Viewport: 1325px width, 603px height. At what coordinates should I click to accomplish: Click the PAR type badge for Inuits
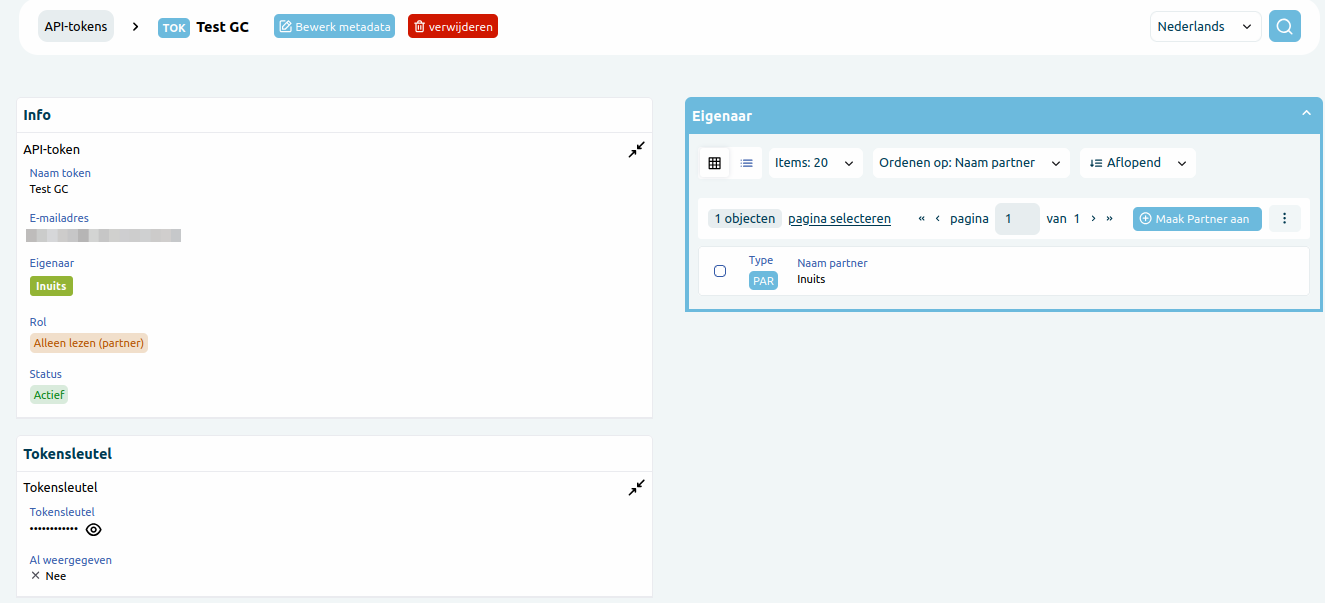(x=763, y=281)
